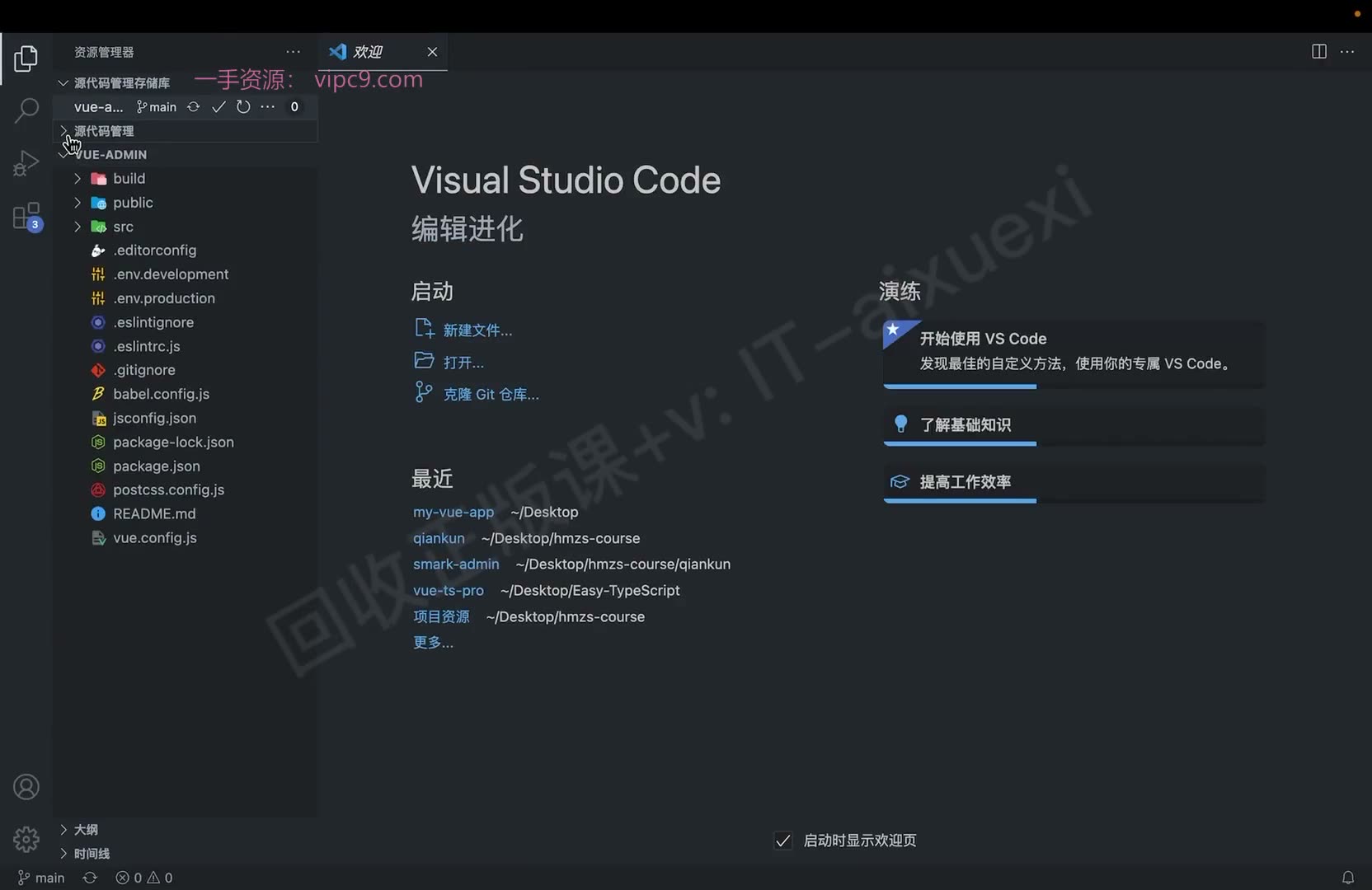Open notifications bell in status bar
Screen dimensions: 1372x890
pyautogui.click(x=1348, y=878)
